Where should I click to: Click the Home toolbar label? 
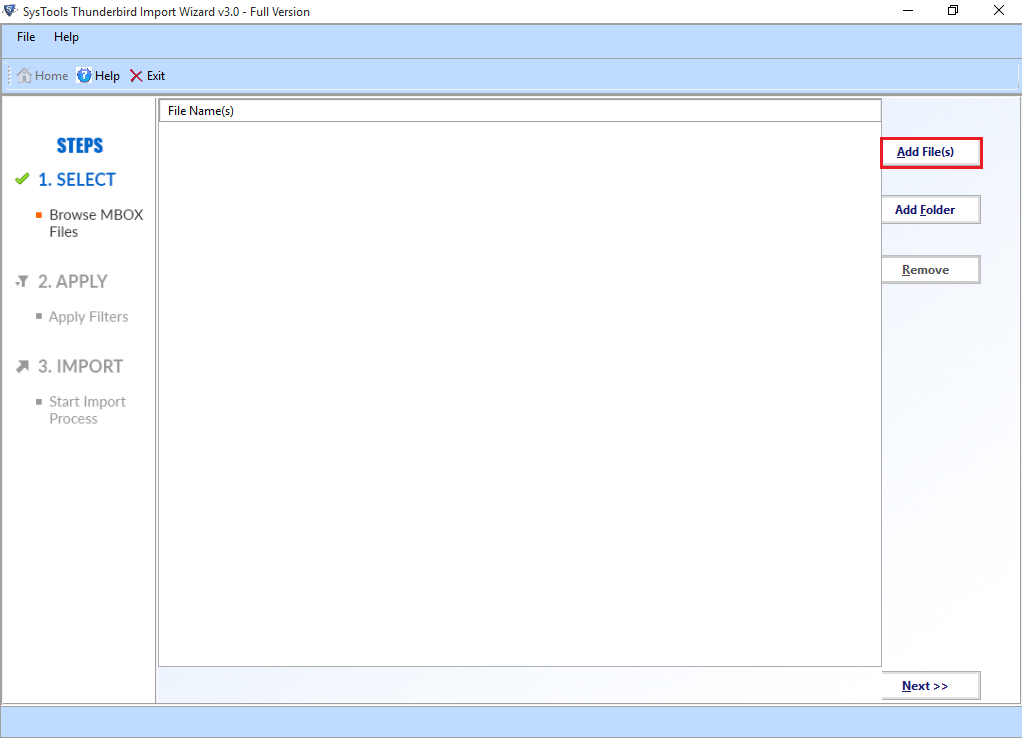click(51, 76)
